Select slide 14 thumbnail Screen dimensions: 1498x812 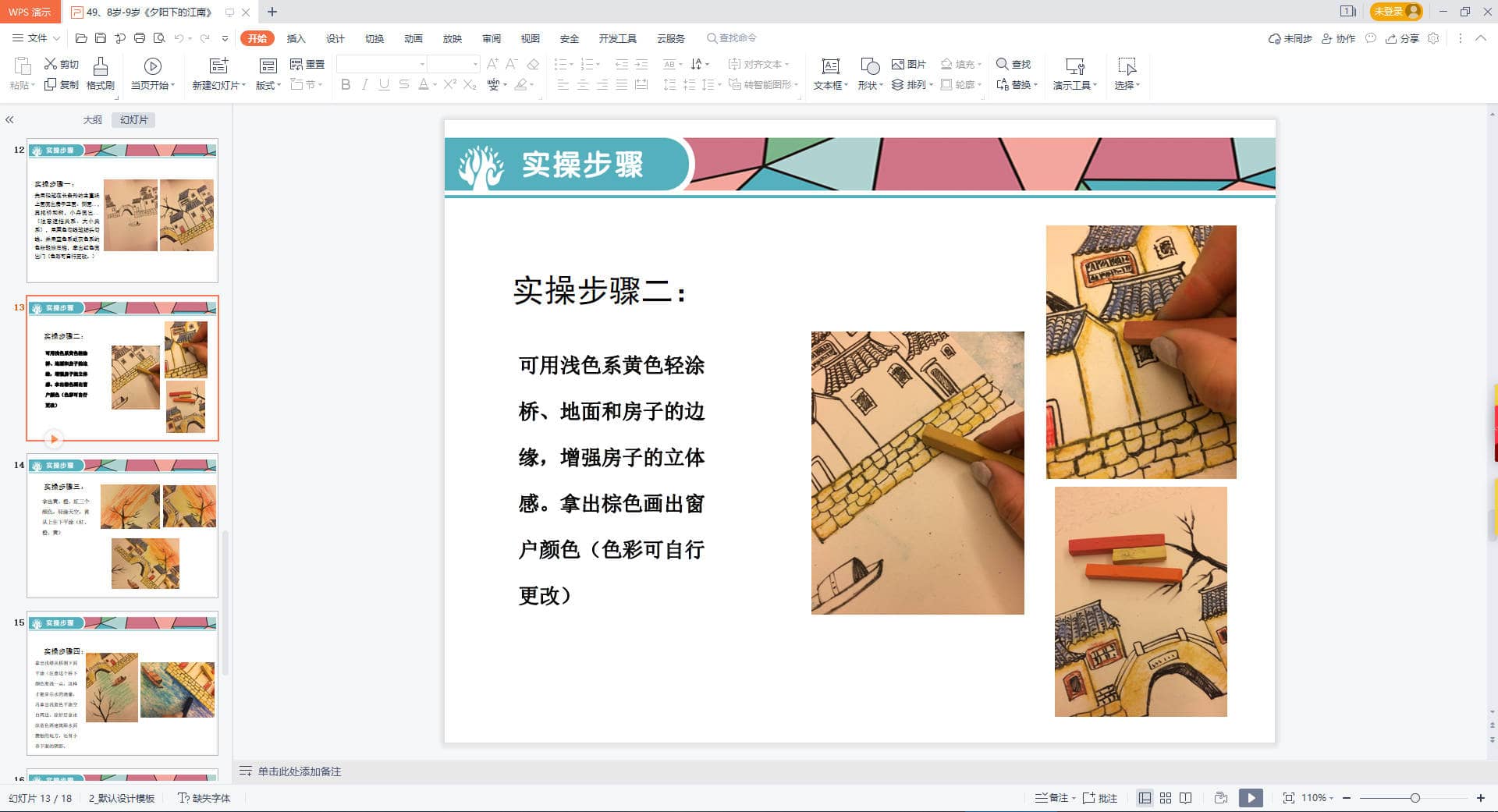122,526
